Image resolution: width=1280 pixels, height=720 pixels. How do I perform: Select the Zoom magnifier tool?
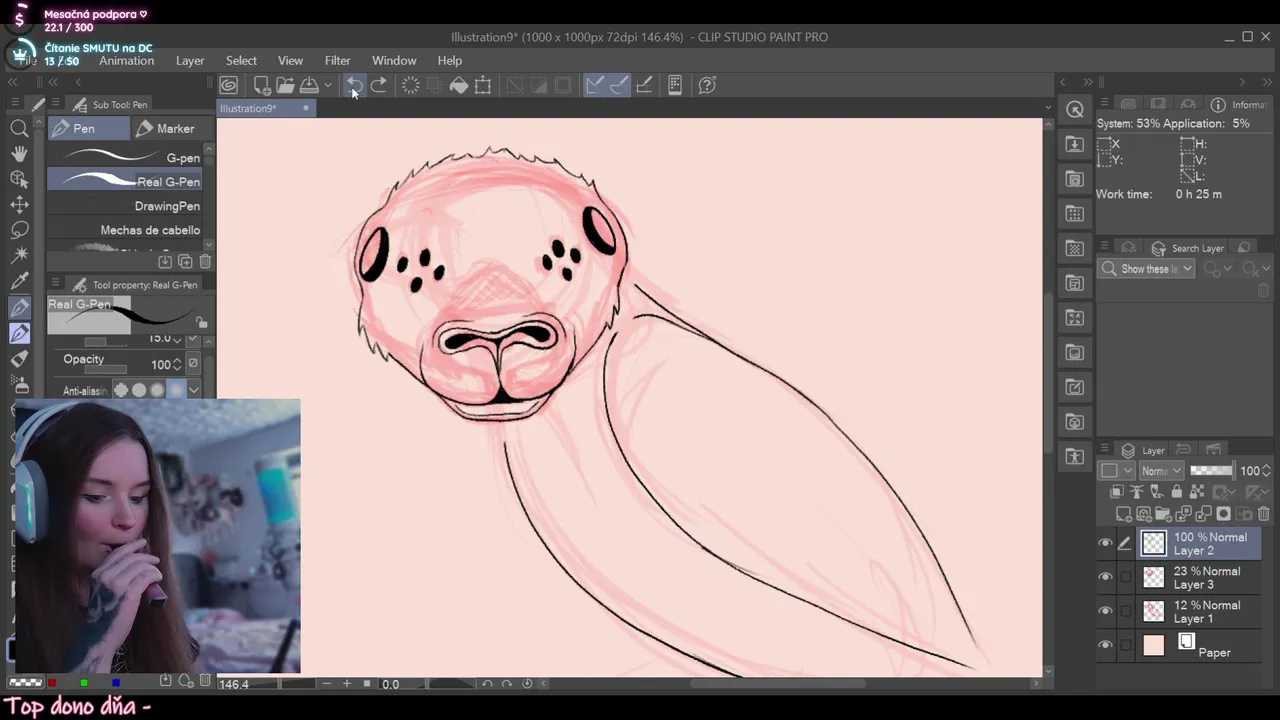pos(19,128)
